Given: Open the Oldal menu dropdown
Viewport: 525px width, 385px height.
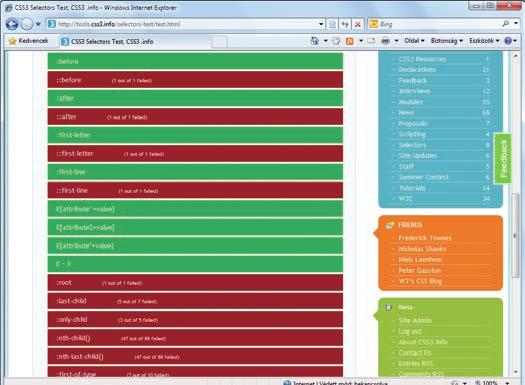Looking at the screenshot, I should [x=414, y=41].
